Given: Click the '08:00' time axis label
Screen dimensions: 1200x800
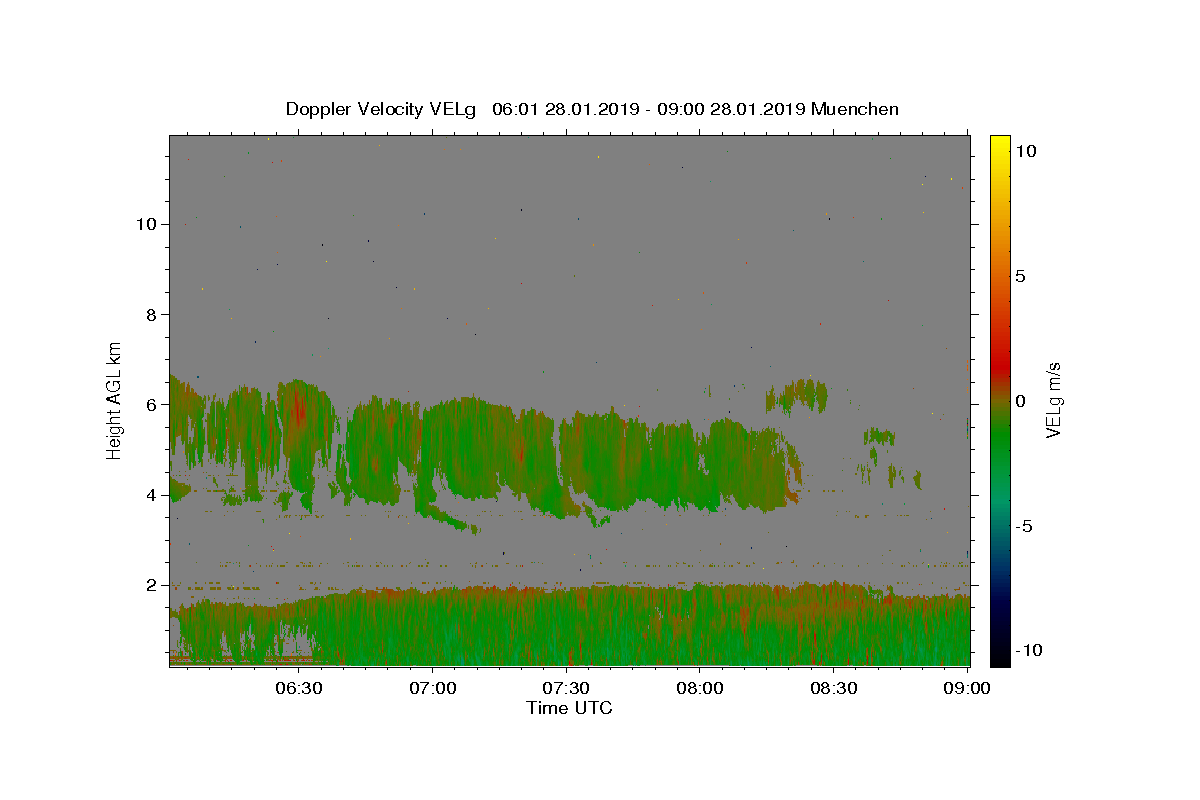Looking at the screenshot, I should 700,688.
